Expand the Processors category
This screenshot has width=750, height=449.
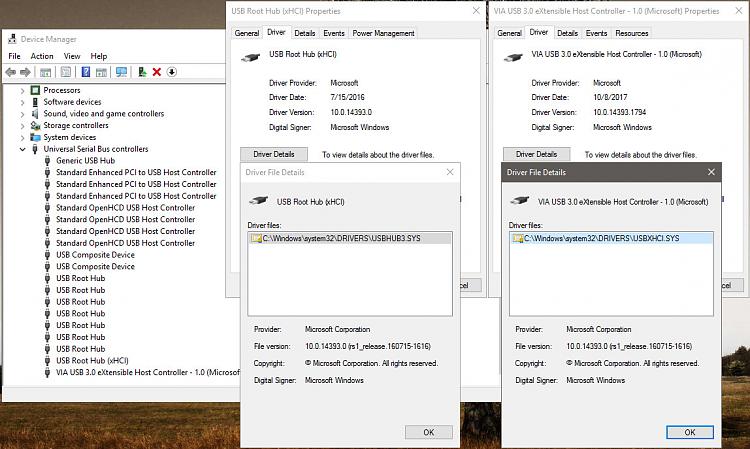coord(22,90)
